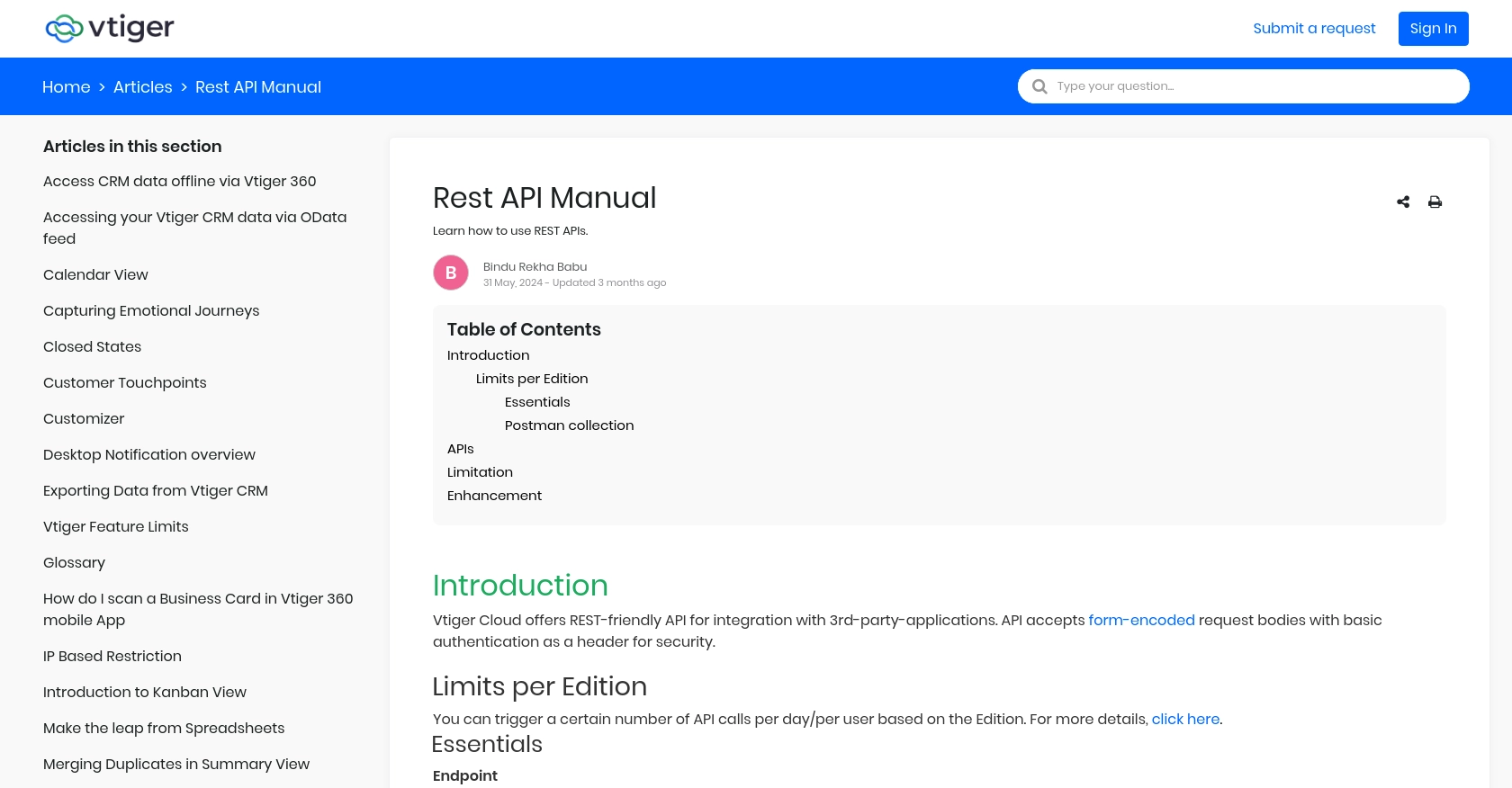
Task: Click author avatar with letter B
Action: (451, 273)
